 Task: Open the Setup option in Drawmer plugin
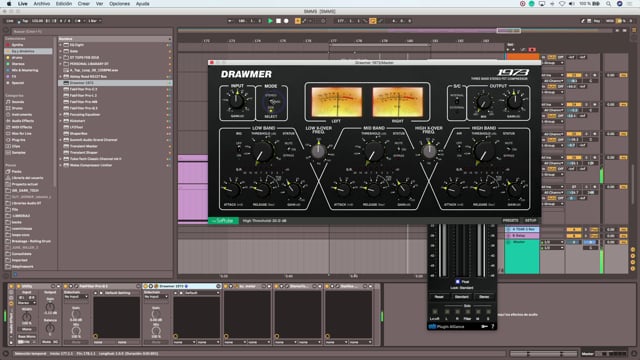point(530,220)
